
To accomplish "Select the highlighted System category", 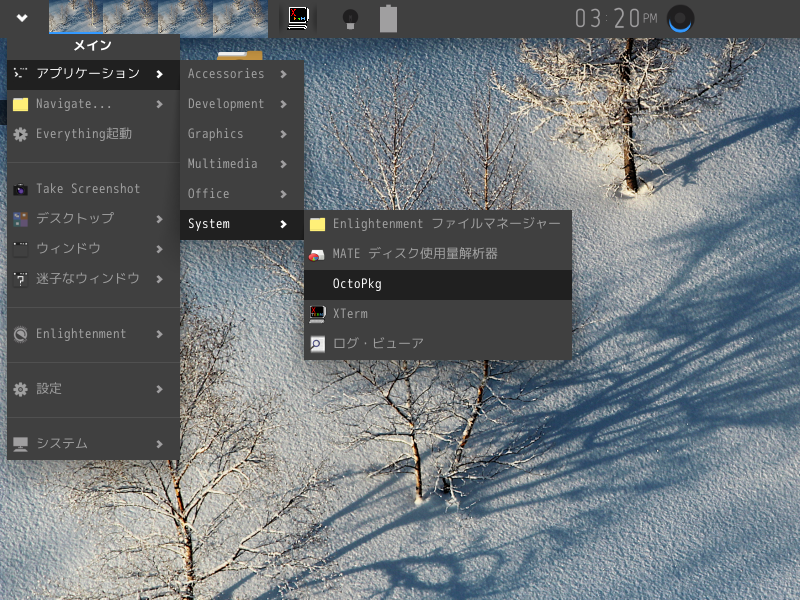I will [x=242, y=224].
